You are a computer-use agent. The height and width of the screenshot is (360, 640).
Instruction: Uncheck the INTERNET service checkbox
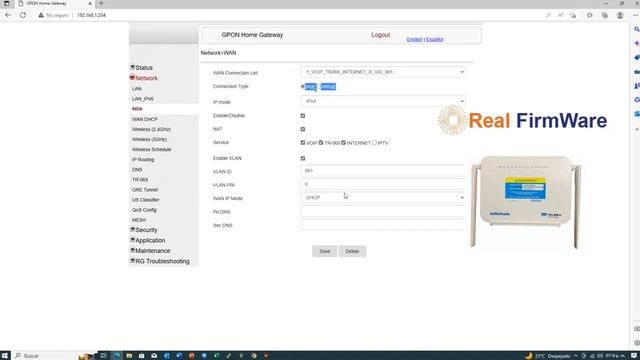pyautogui.click(x=344, y=143)
